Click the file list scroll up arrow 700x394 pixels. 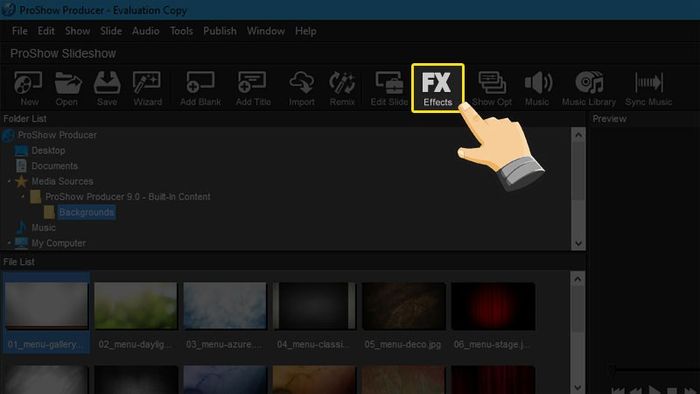(578, 279)
